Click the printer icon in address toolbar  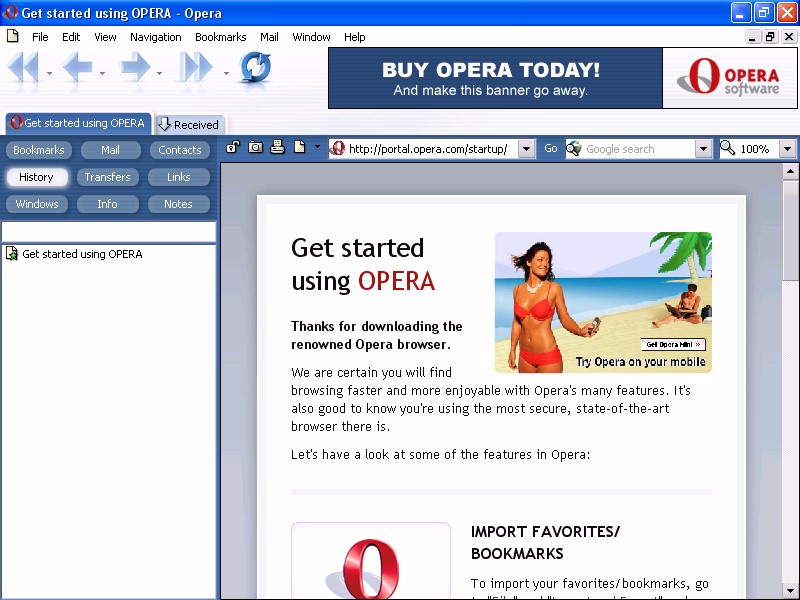pos(277,147)
